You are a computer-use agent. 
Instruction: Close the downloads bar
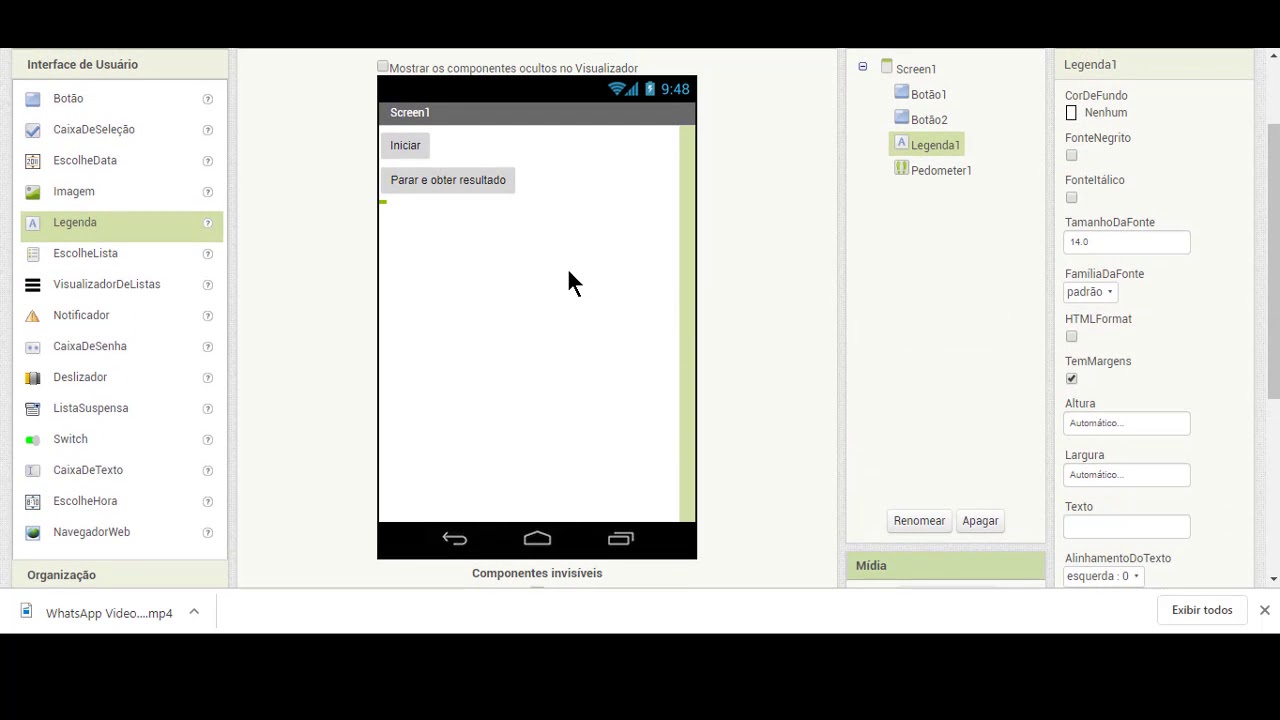1264,610
